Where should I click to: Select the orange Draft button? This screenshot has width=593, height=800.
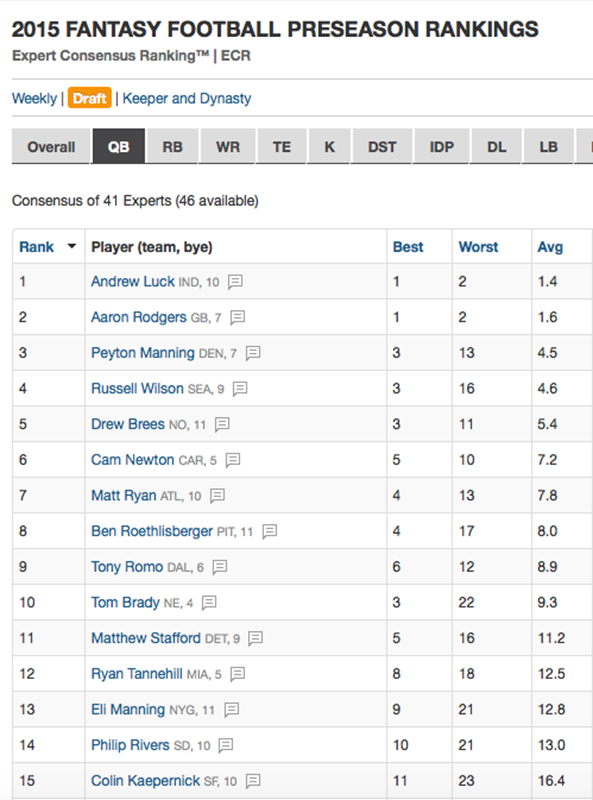pos(89,98)
